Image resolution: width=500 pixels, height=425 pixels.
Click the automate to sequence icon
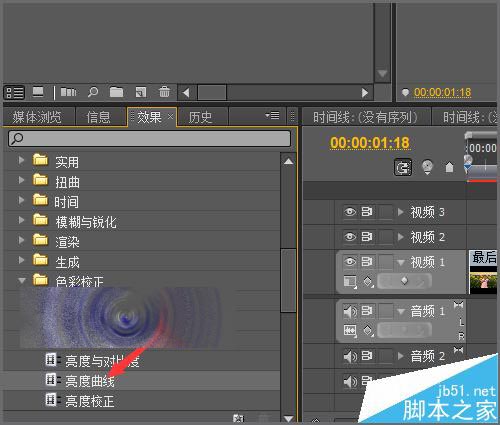[68, 92]
